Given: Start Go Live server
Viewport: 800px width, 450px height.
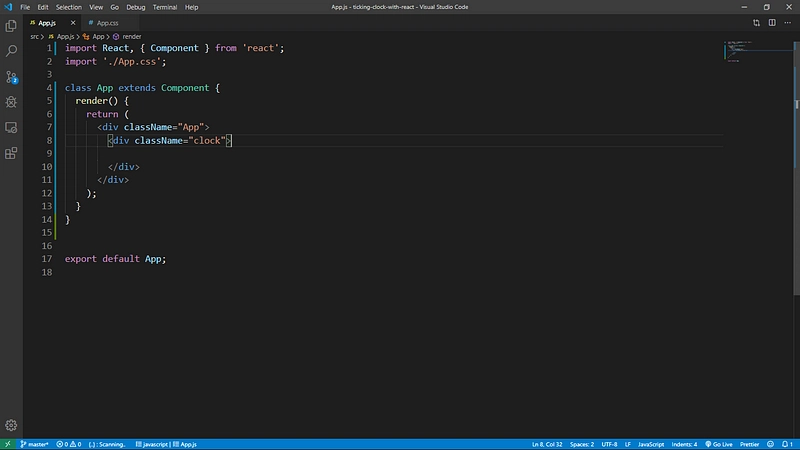Looking at the screenshot, I should click(x=718, y=444).
